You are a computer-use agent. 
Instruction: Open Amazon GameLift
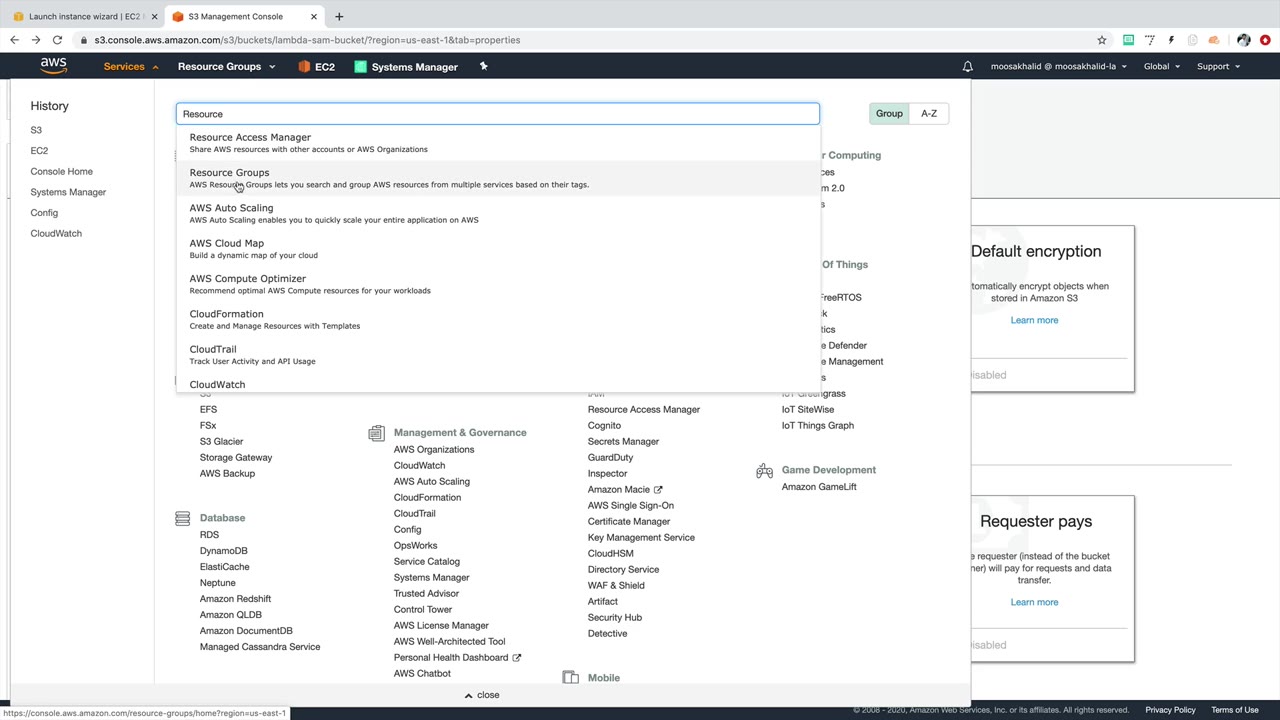tap(819, 487)
